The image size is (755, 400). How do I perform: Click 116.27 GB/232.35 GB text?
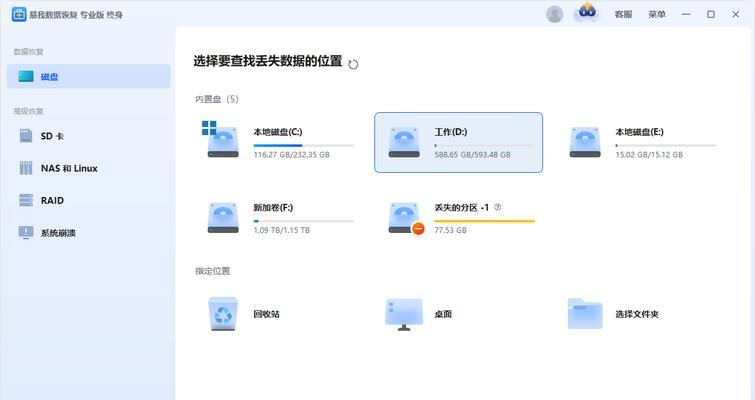point(291,155)
